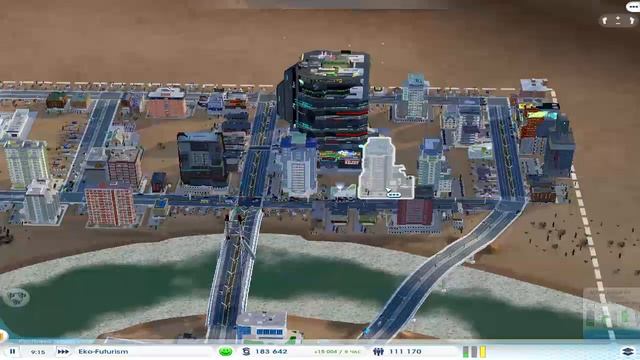
Task: Click the middle icon in top-right pill
Action: 618,20
